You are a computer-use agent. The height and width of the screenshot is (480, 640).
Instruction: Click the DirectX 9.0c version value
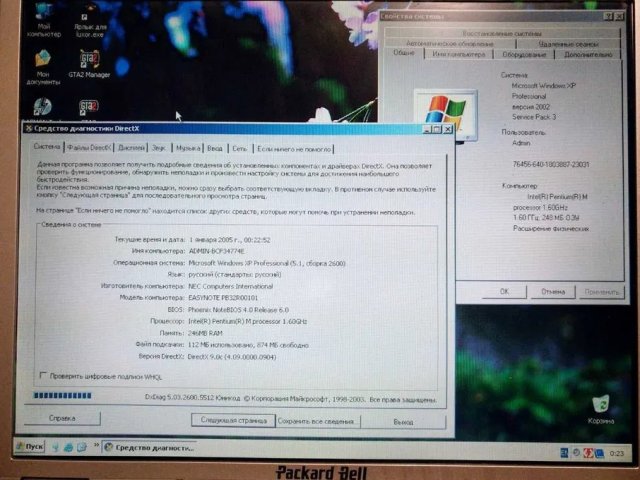[x=232, y=357]
